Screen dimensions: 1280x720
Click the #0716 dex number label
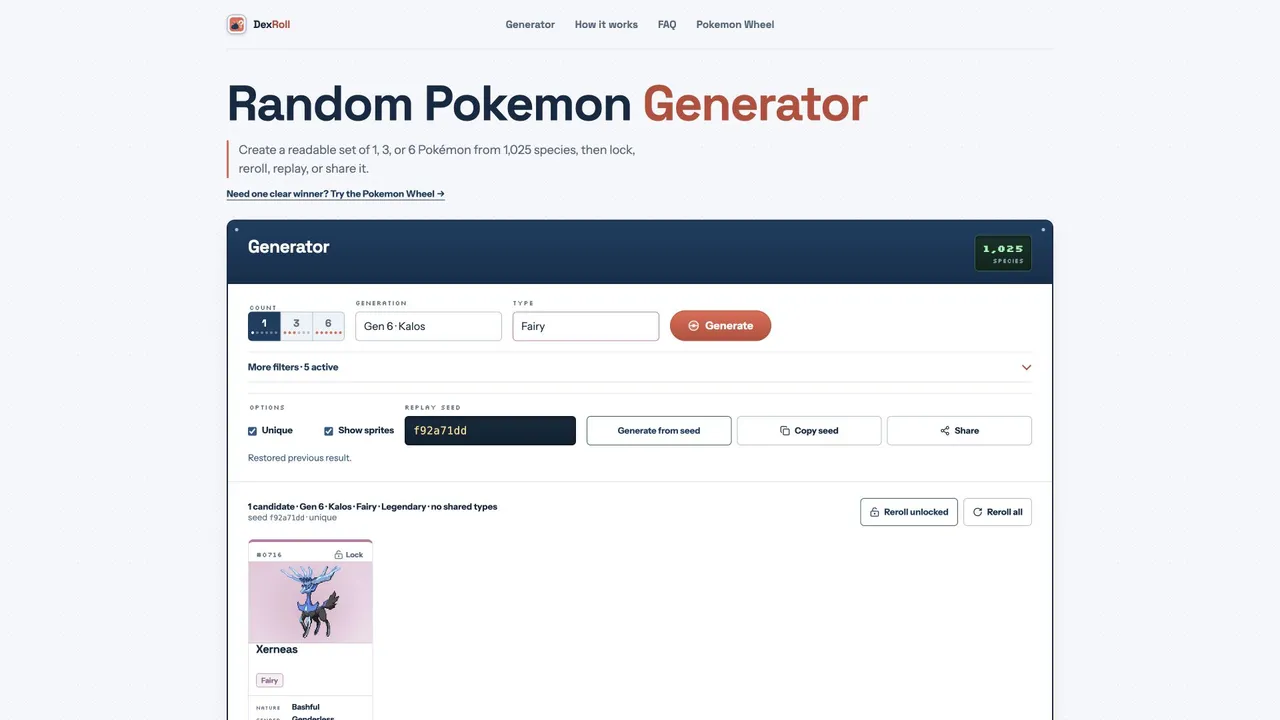tap(269, 555)
